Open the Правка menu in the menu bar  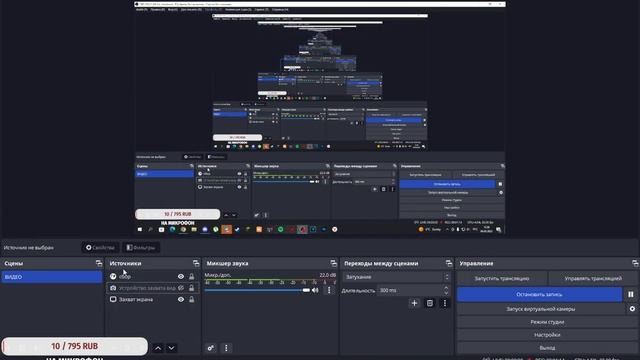point(158,9)
